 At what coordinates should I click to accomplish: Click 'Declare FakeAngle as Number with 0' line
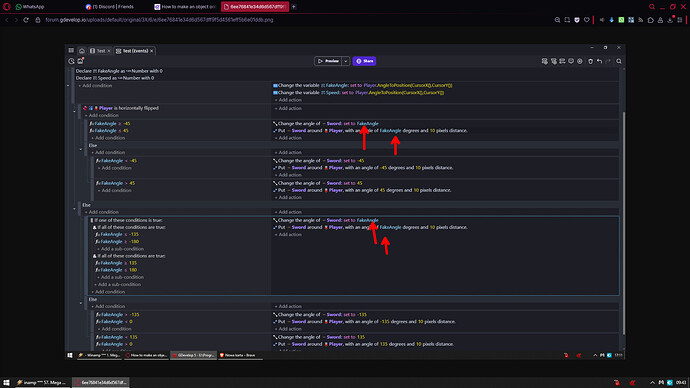click(119, 71)
